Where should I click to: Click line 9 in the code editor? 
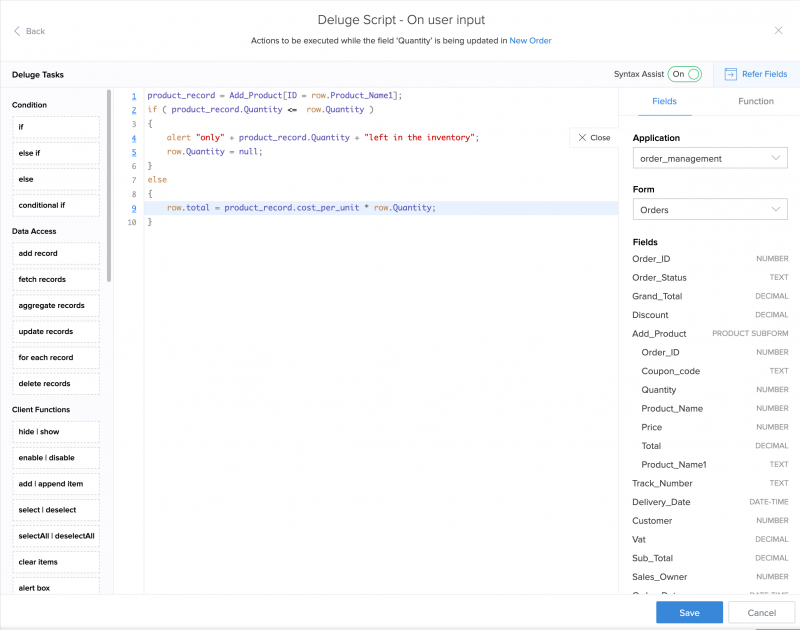click(300, 208)
